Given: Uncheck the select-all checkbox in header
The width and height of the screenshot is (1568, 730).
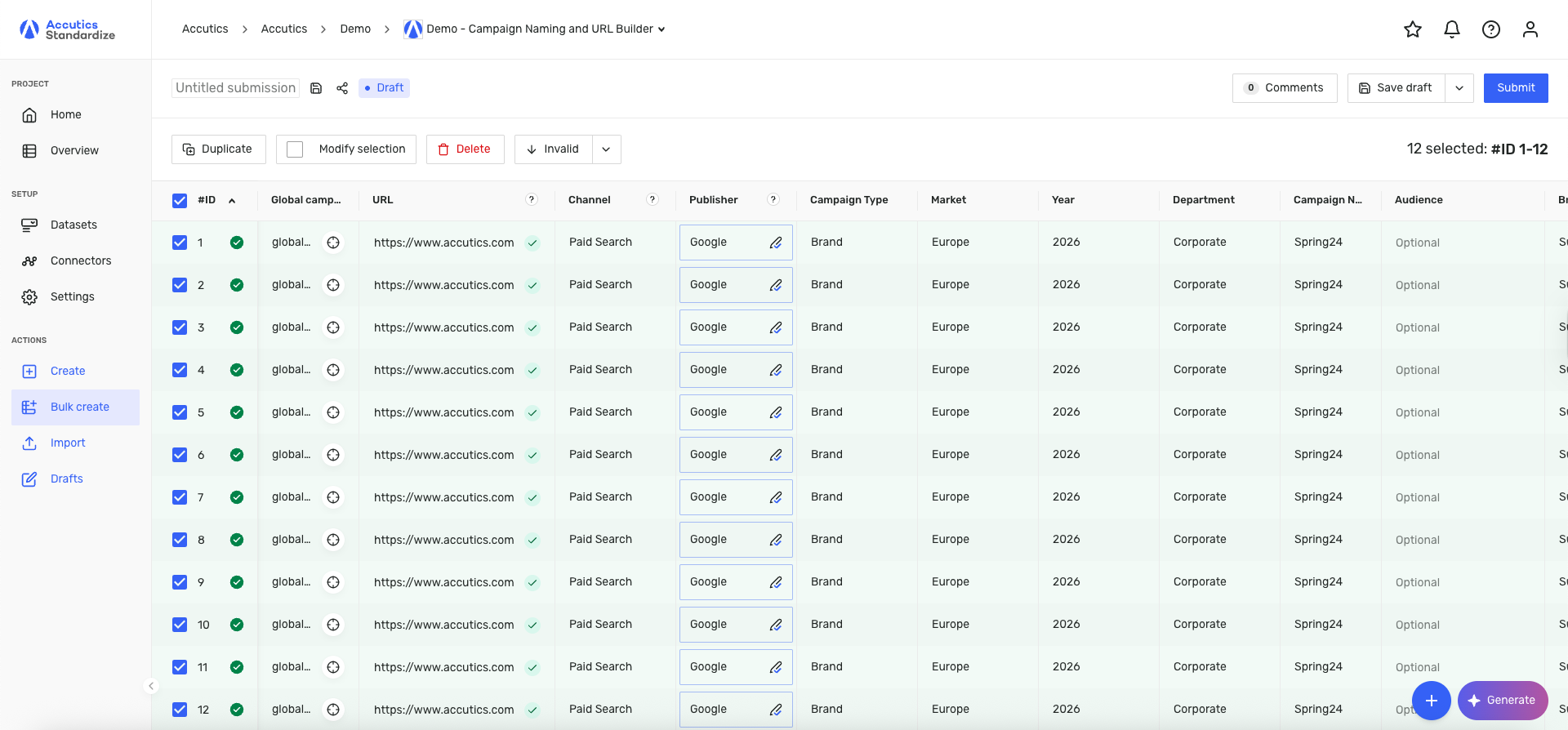Looking at the screenshot, I should (180, 201).
